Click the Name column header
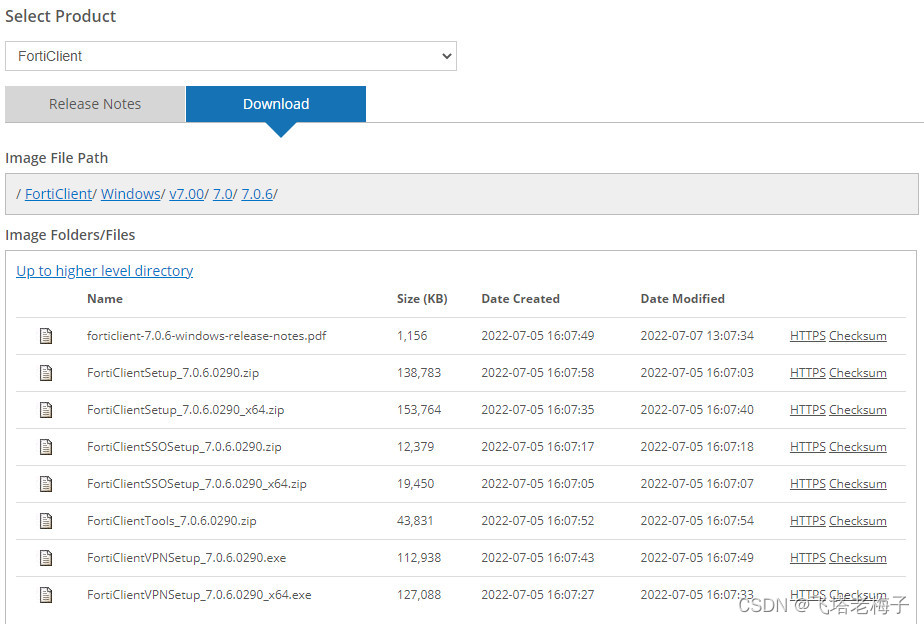 105,299
